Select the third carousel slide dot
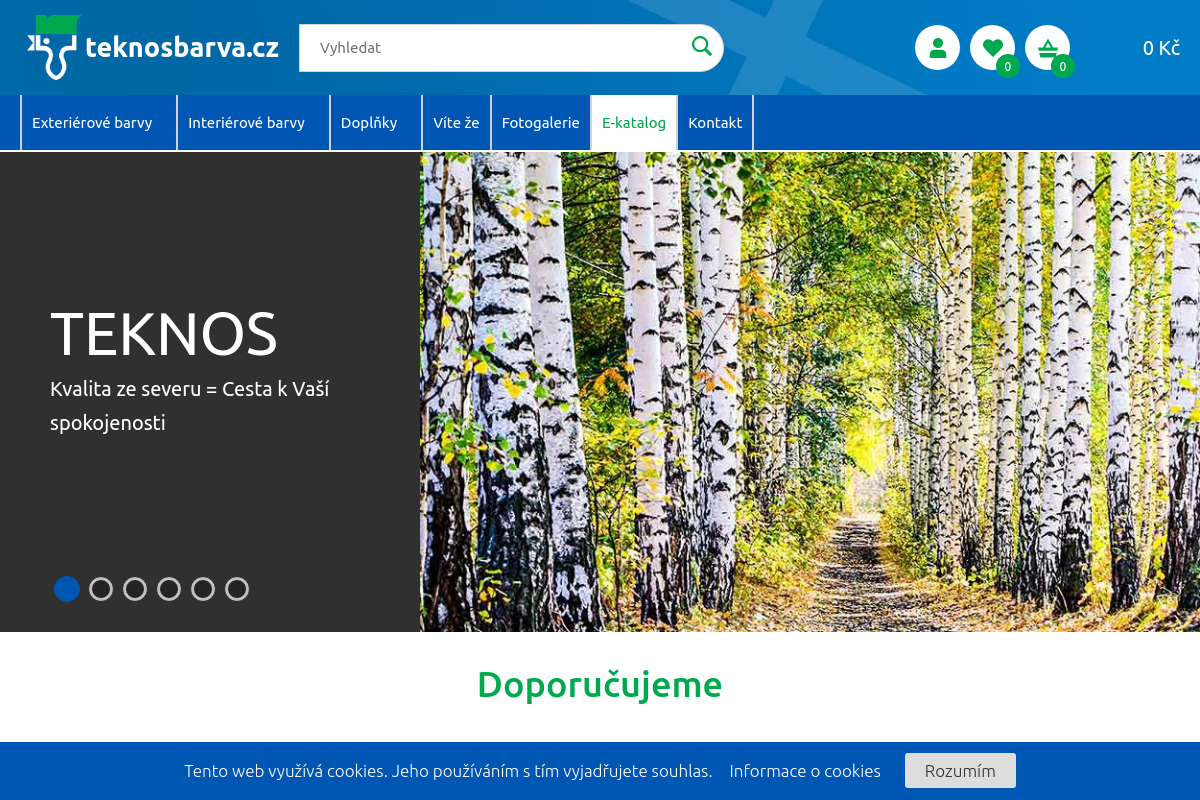Viewport: 1200px width, 800px height. [x=135, y=589]
